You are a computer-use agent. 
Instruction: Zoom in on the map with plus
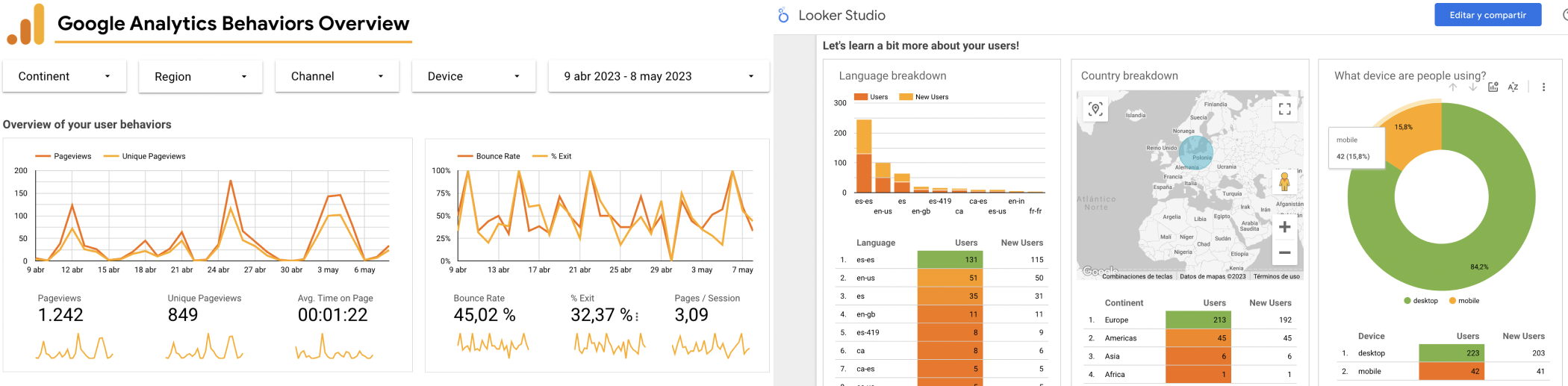[1284, 227]
